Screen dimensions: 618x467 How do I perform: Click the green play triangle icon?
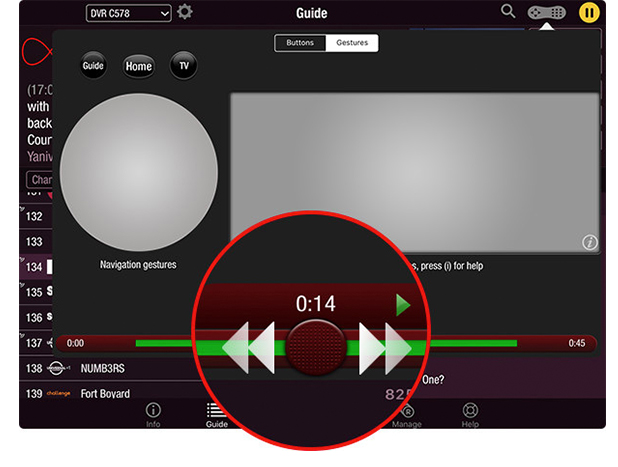[x=403, y=305]
